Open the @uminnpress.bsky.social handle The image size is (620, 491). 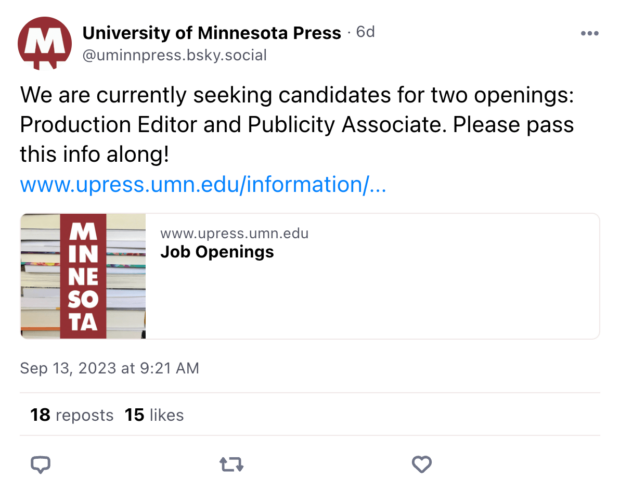[x=174, y=55]
